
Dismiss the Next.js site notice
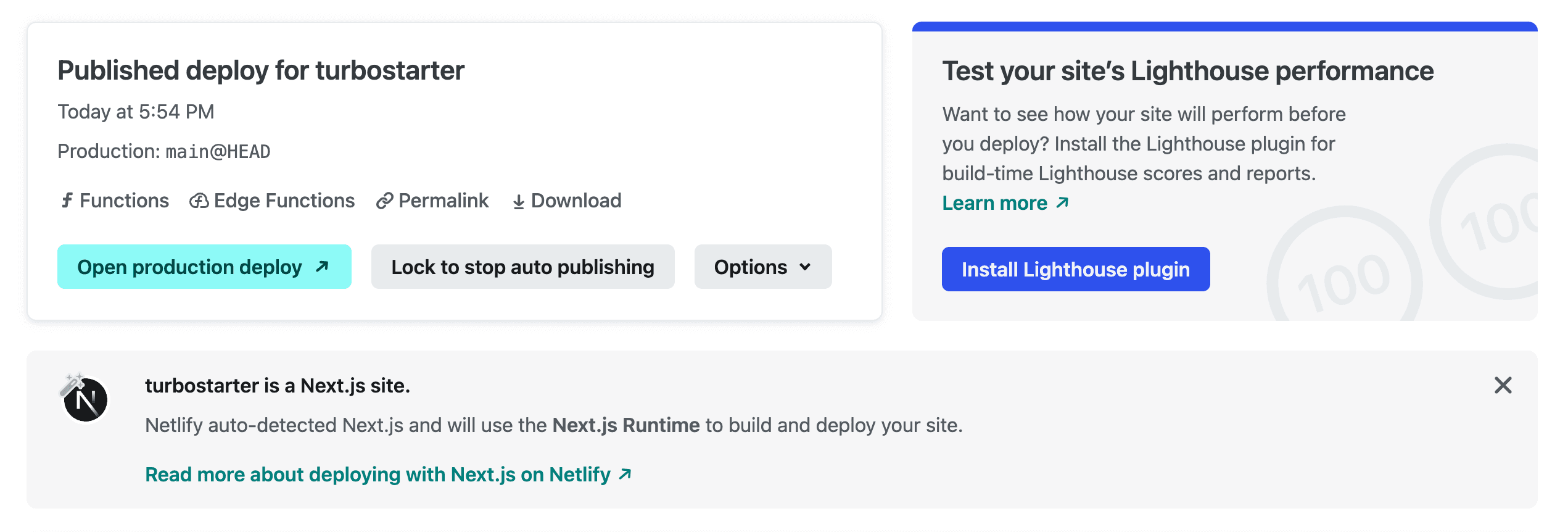(1503, 385)
